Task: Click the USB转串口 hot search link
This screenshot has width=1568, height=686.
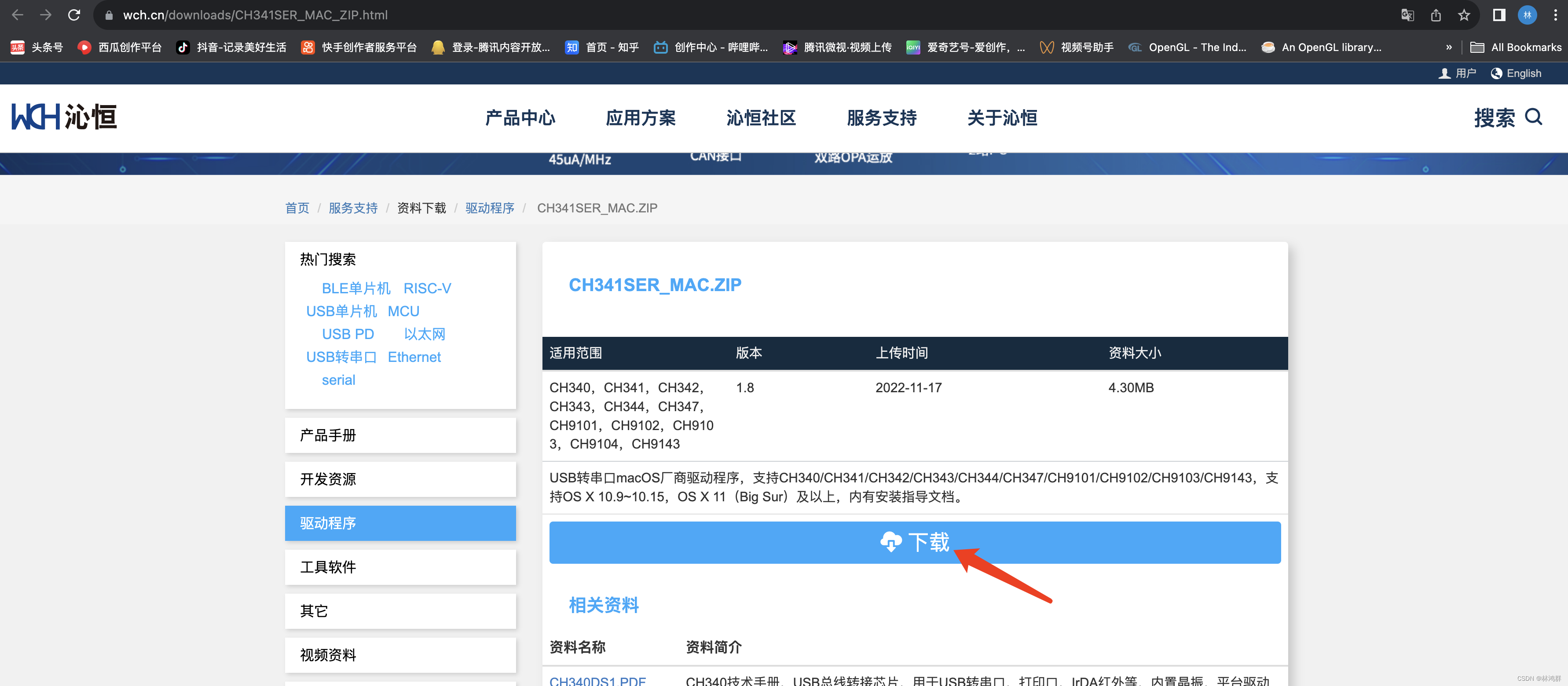Action: [x=341, y=357]
